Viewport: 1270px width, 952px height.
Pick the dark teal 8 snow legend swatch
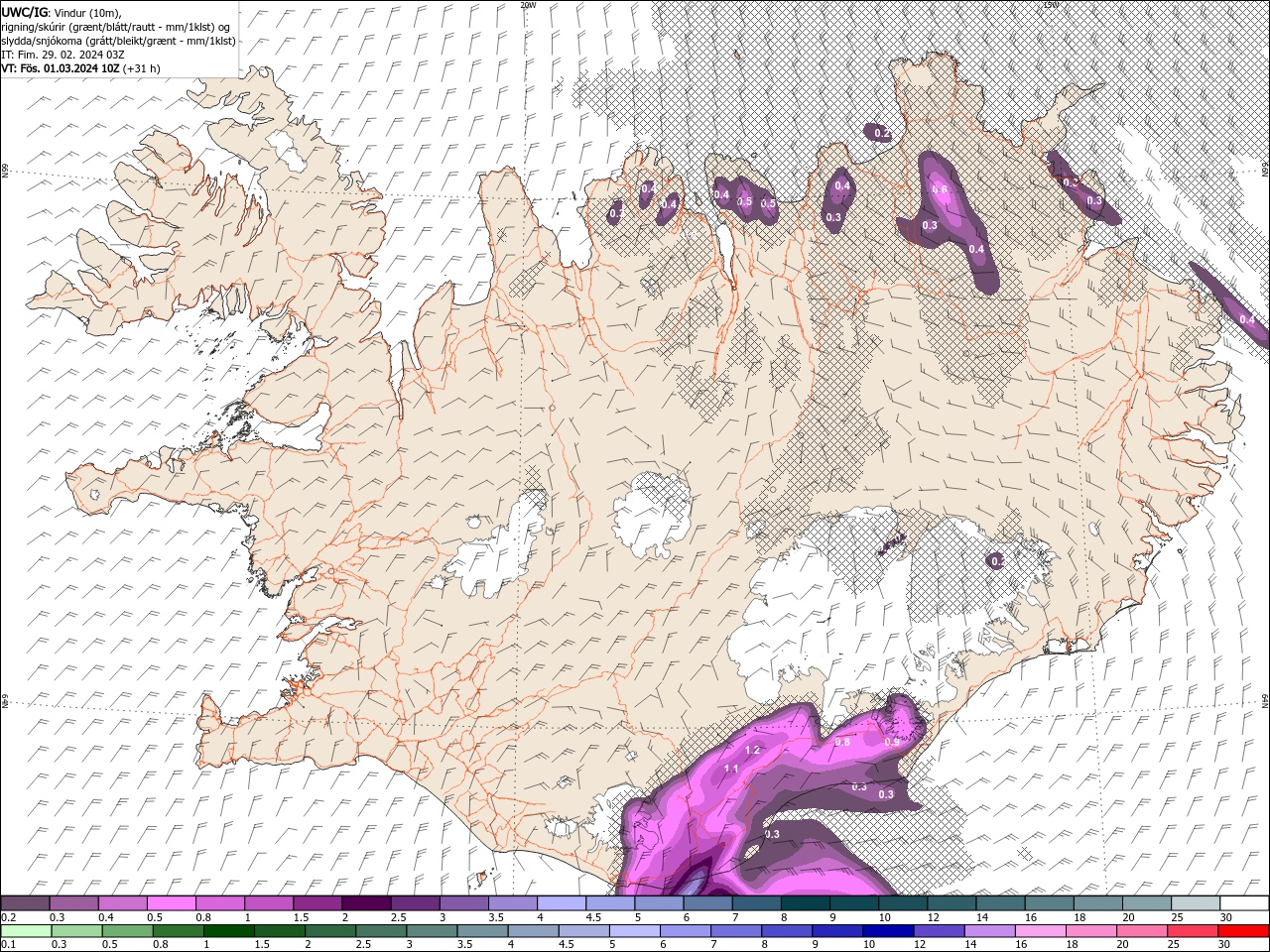[806, 903]
